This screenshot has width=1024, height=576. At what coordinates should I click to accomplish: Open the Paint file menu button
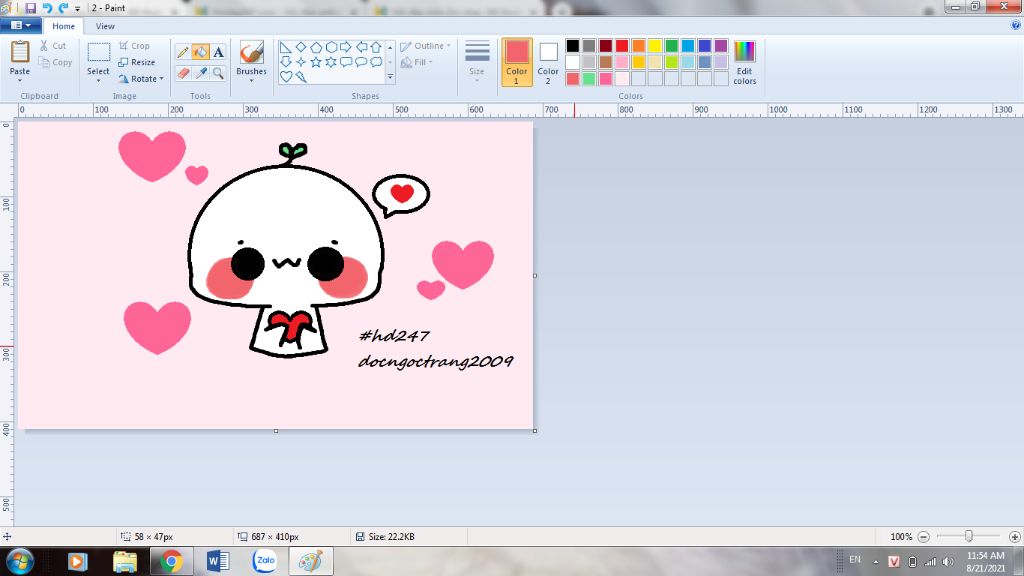click(x=20, y=26)
